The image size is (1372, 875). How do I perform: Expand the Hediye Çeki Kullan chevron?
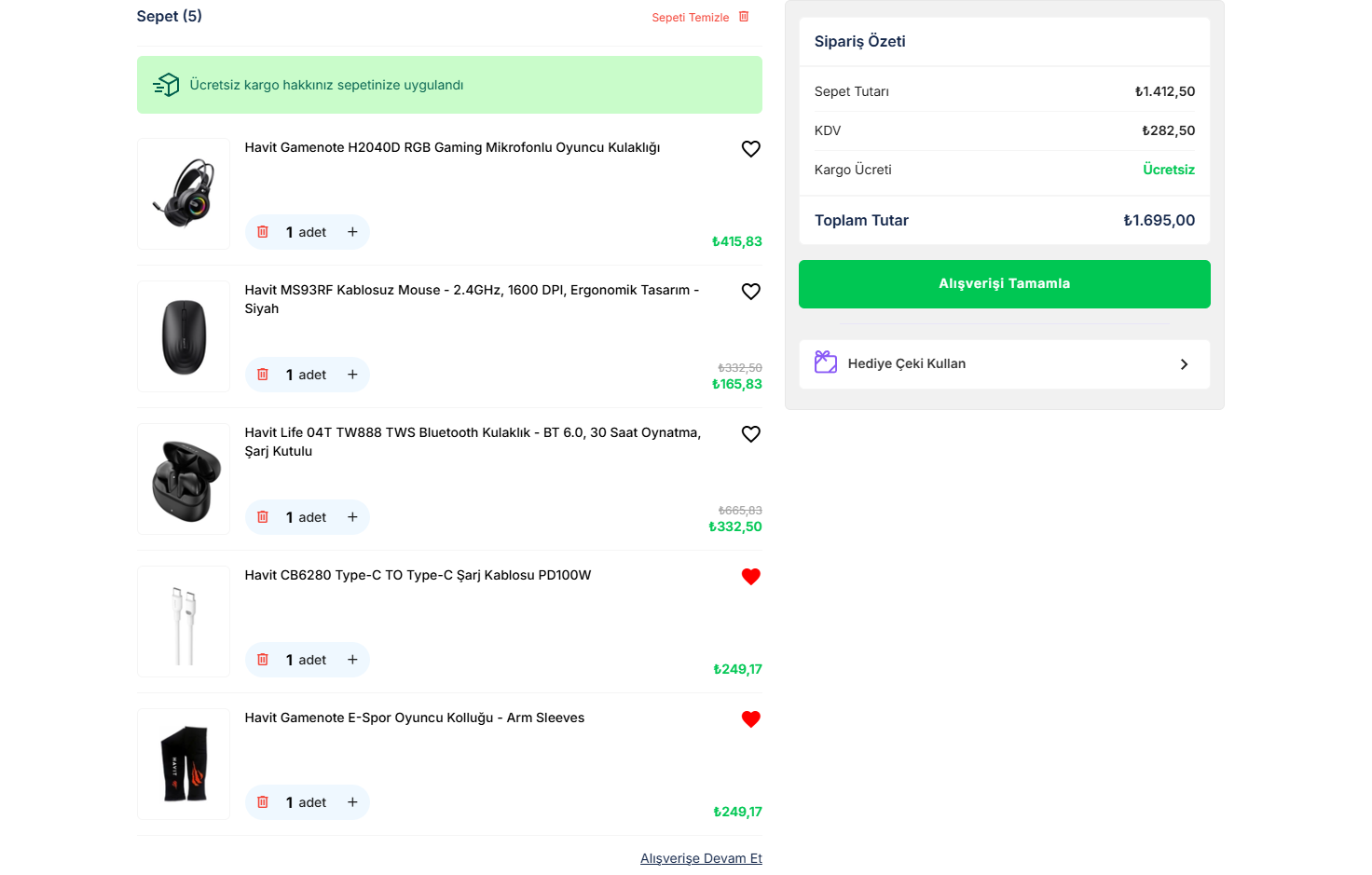(x=1184, y=364)
